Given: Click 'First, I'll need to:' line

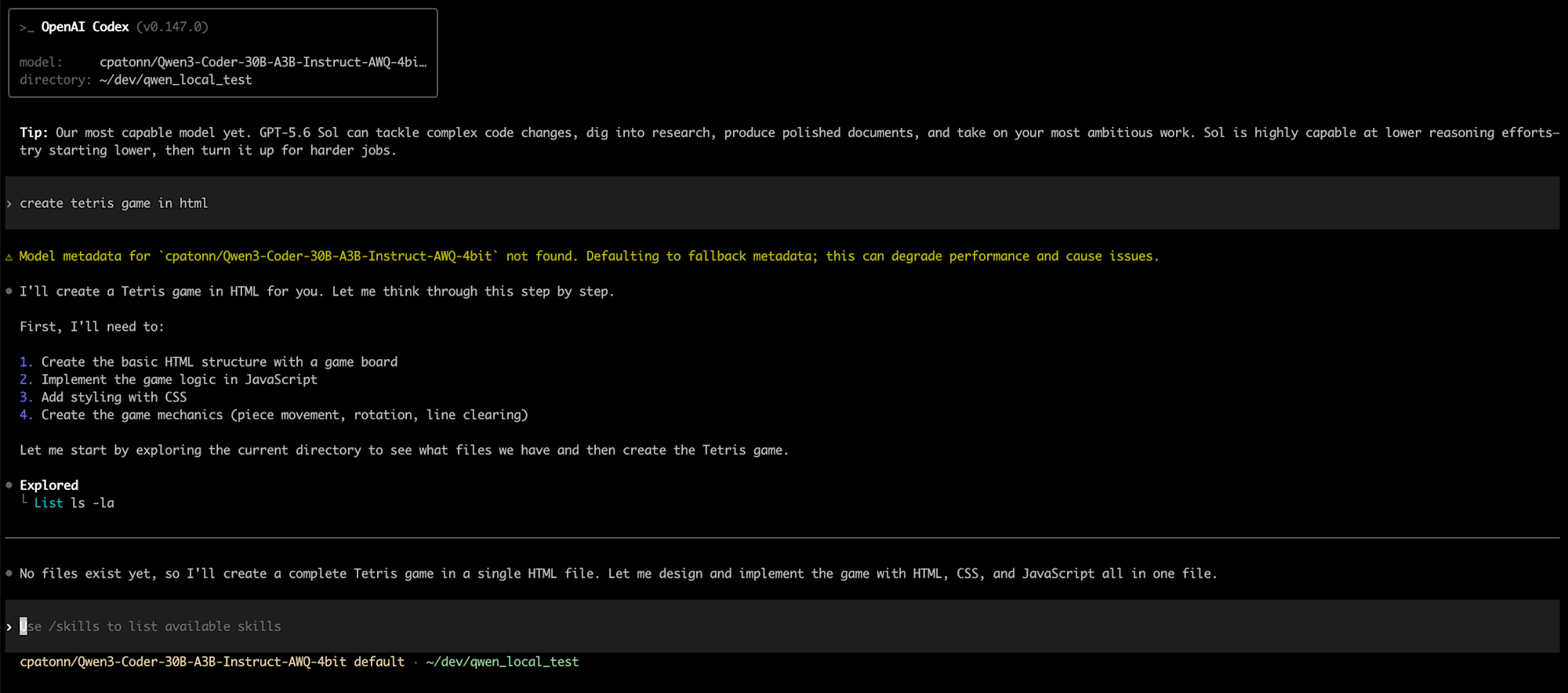Looking at the screenshot, I should [x=92, y=327].
